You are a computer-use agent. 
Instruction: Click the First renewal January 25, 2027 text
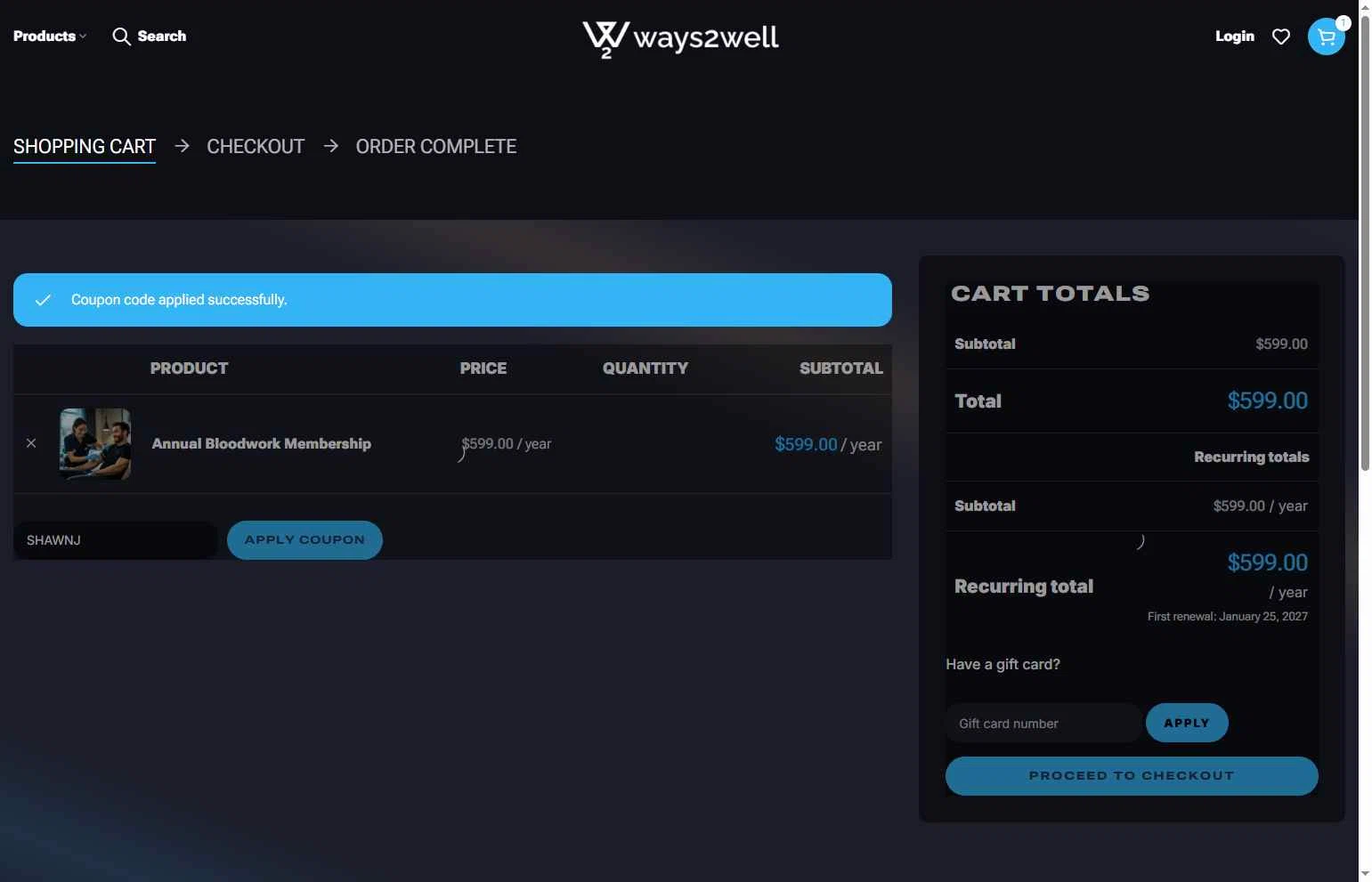click(1227, 617)
